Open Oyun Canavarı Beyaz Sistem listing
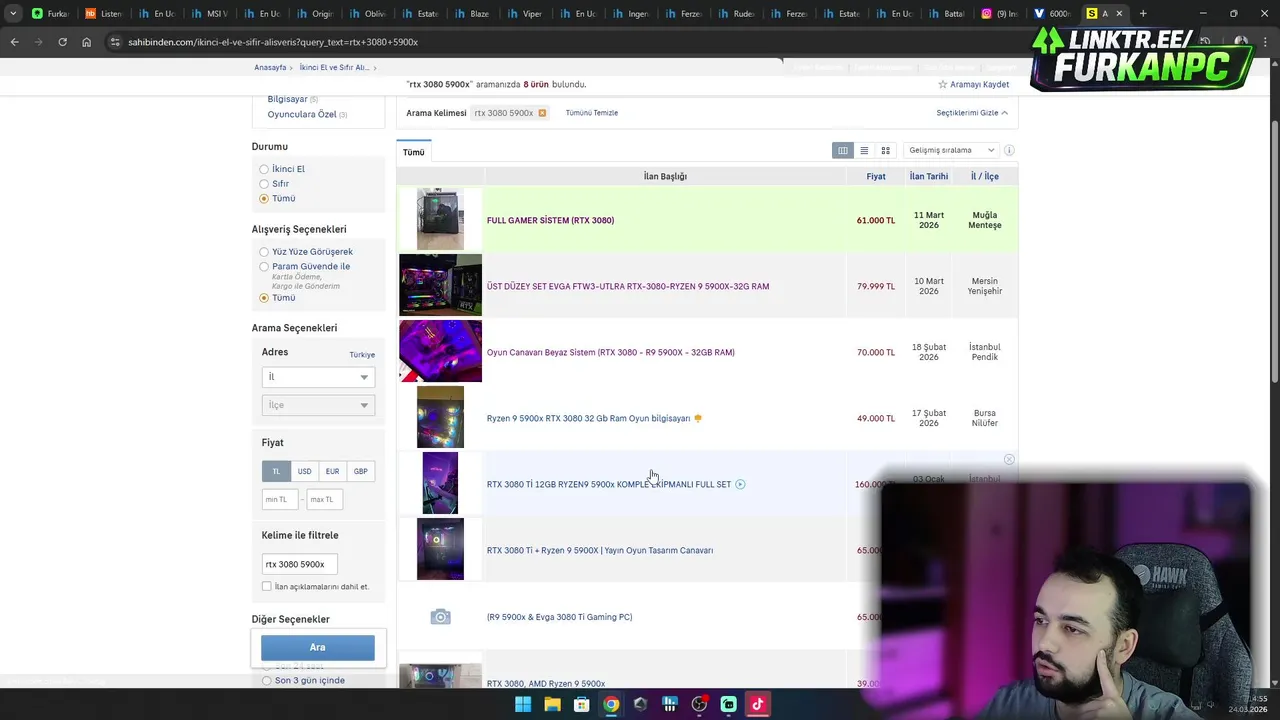Screen dimensions: 1280x720 610,352
